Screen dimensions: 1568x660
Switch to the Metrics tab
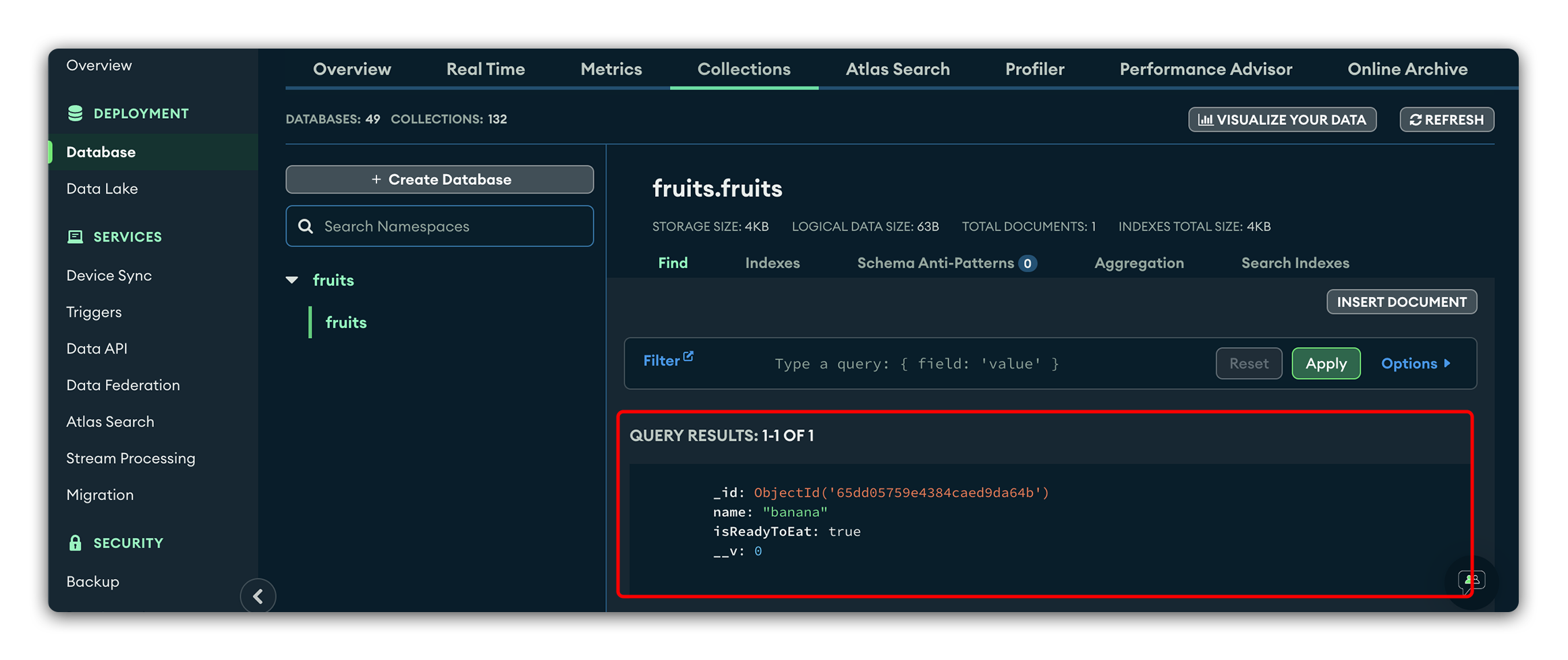[x=611, y=70]
